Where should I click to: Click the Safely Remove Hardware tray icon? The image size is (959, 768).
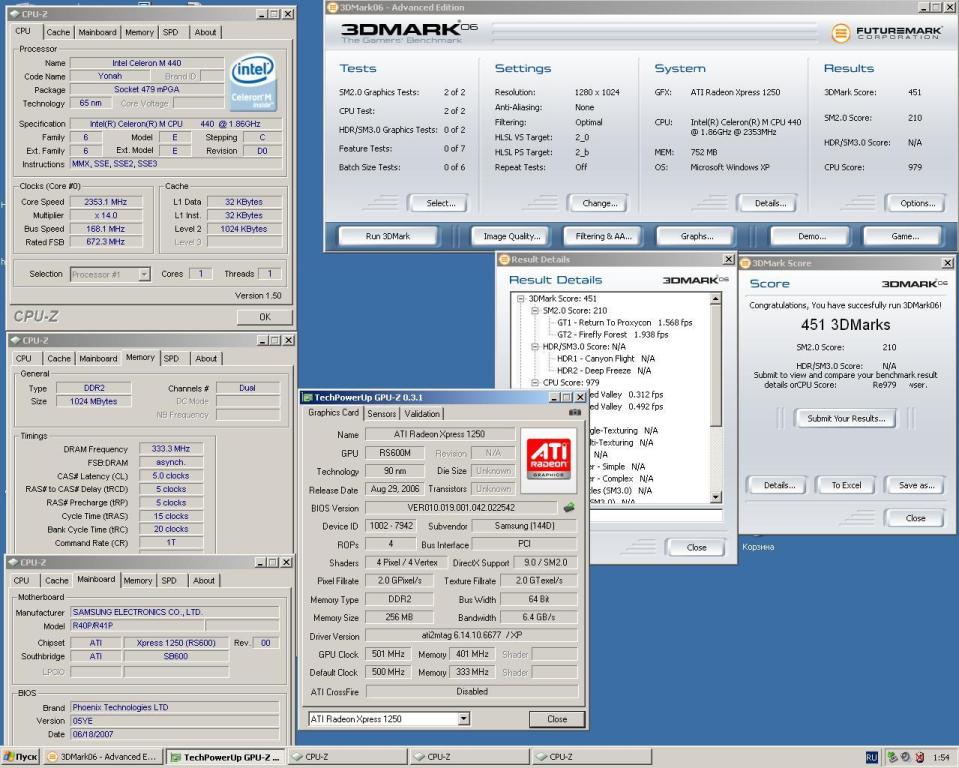pos(892,756)
